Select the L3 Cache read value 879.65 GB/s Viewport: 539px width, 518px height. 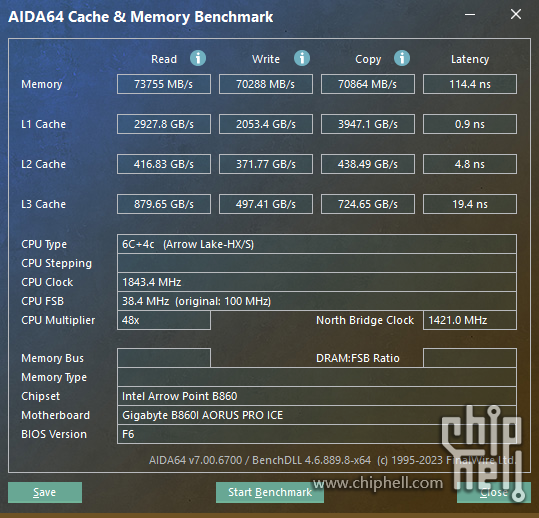click(x=164, y=204)
